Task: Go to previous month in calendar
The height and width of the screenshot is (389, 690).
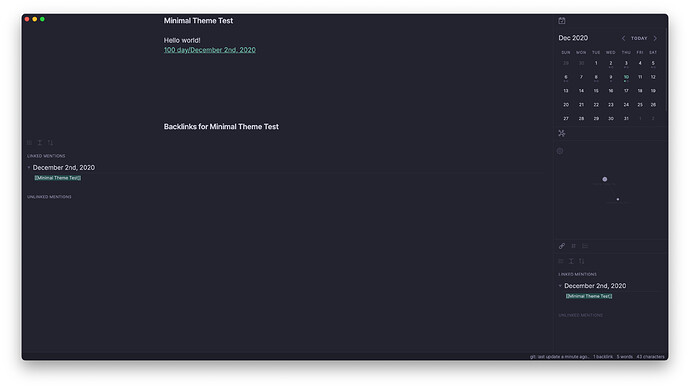Action: pos(623,38)
